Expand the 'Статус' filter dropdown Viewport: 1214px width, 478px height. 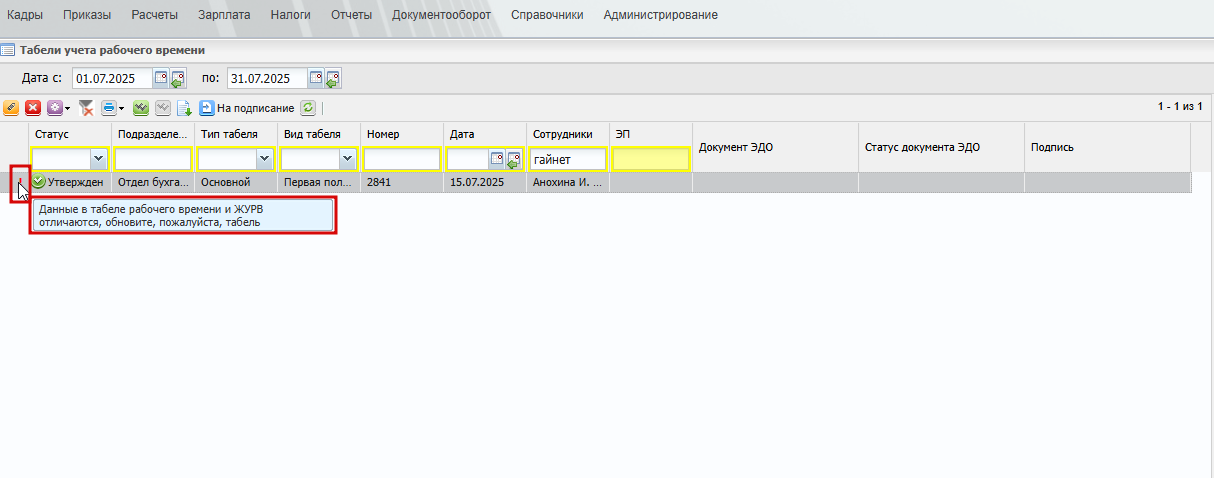pos(98,159)
